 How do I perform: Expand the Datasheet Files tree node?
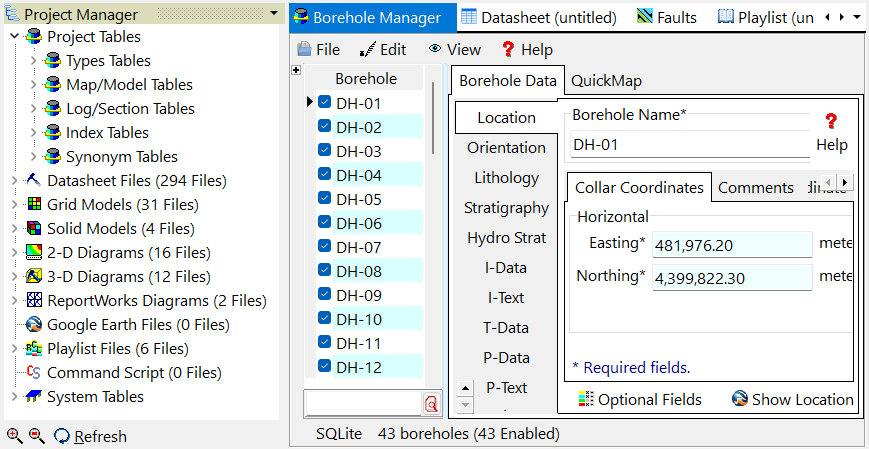click(x=14, y=181)
